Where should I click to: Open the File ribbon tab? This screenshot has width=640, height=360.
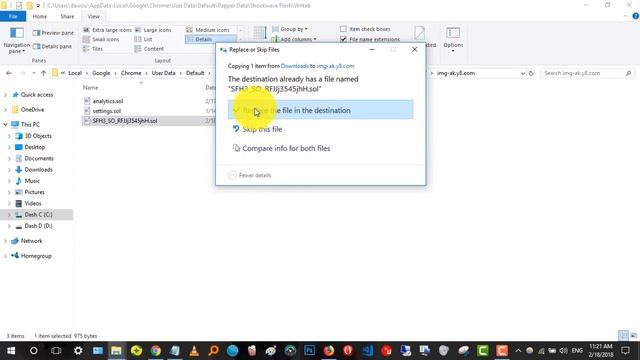tap(13, 16)
